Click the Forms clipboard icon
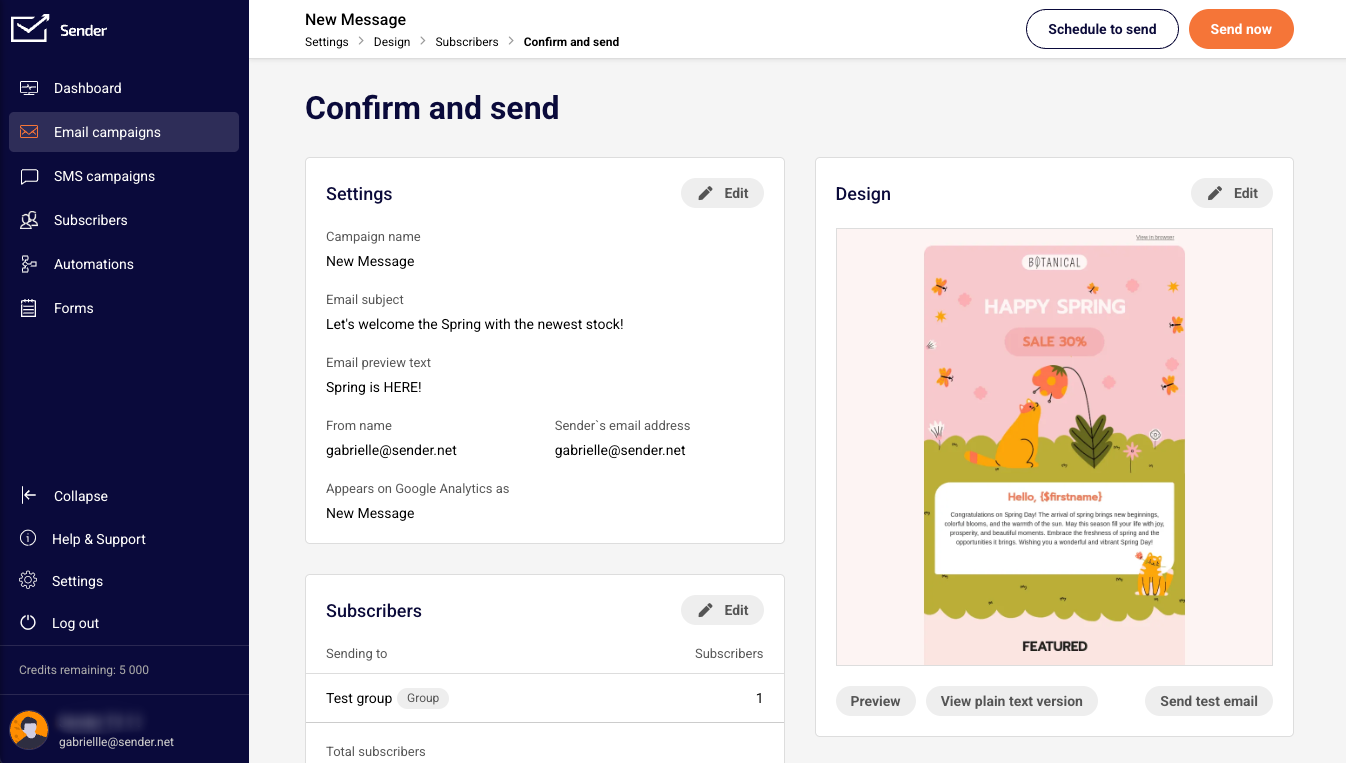Viewport: 1346px width, 763px height. point(29,308)
